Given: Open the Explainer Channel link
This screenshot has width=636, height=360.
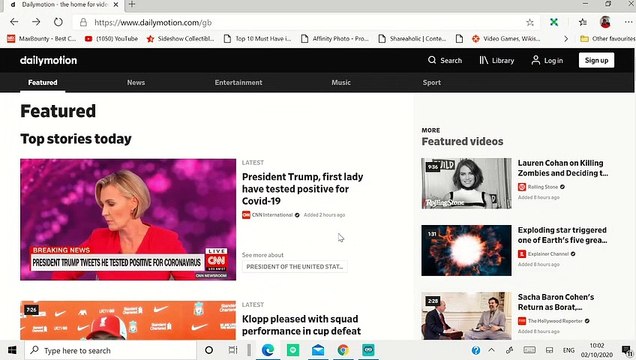Looking at the screenshot, I should (x=547, y=254).
